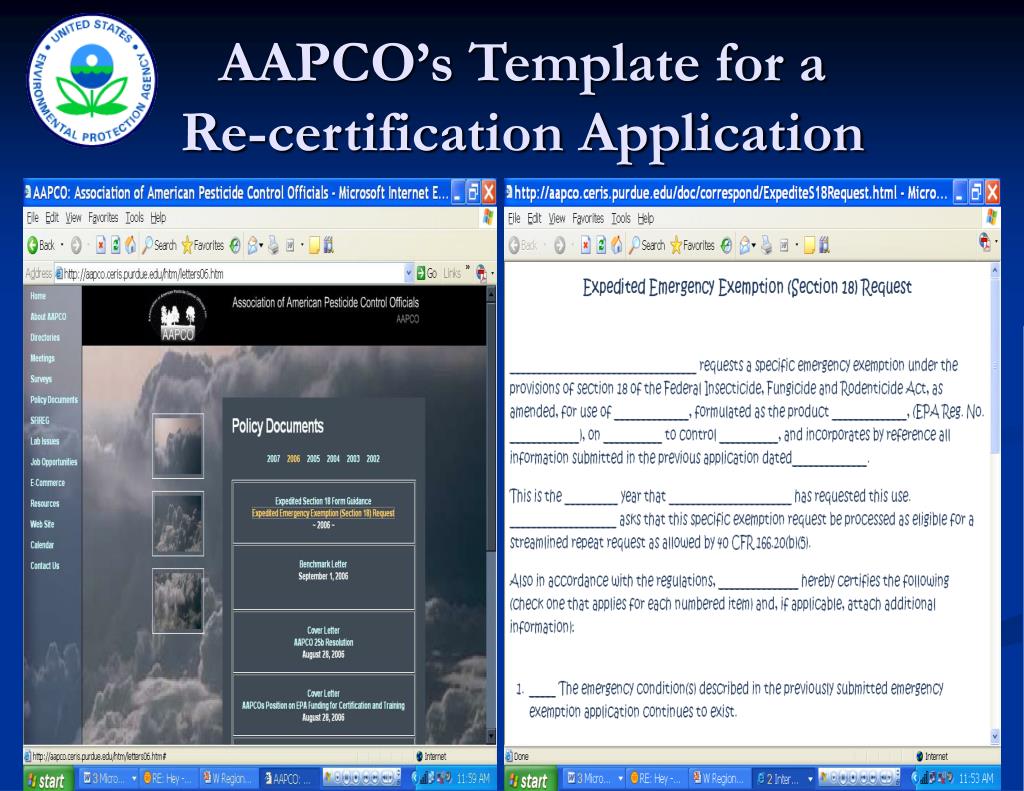This screenshot has width=1024, height=791.
Task: Click Edit page icon in left AAPCO toolbar
Action: (x=290, y=246)
